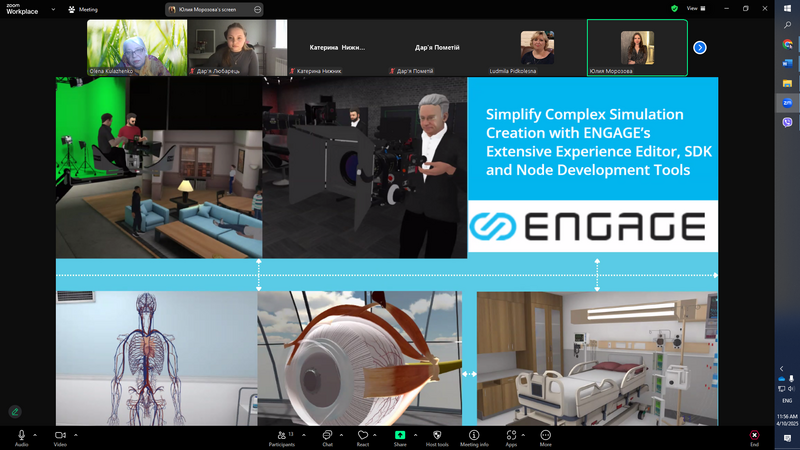Expand the chevron next to Apps
This screenshot has height=450, width=800.
pos(523,435)
